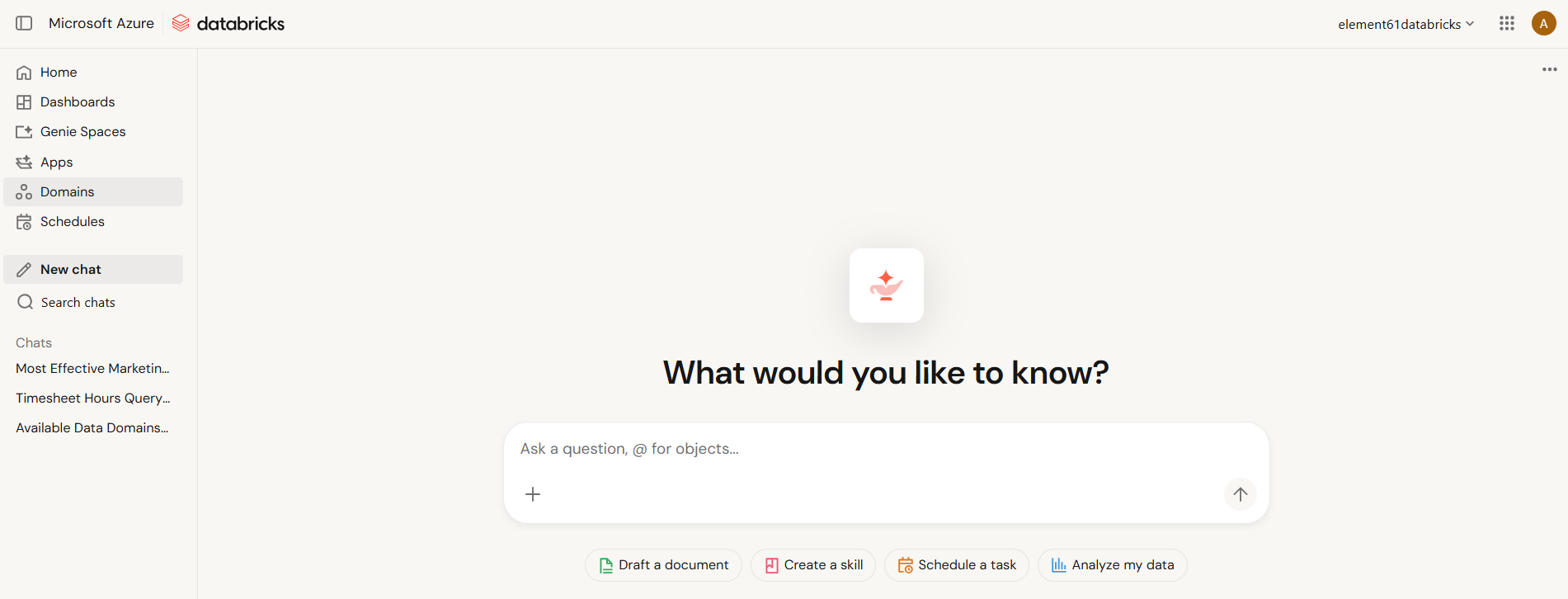The height and width of the screenshot is (599, 1568).
Task: Open the Most Effective Marketing chat
Action: (93, 369)
